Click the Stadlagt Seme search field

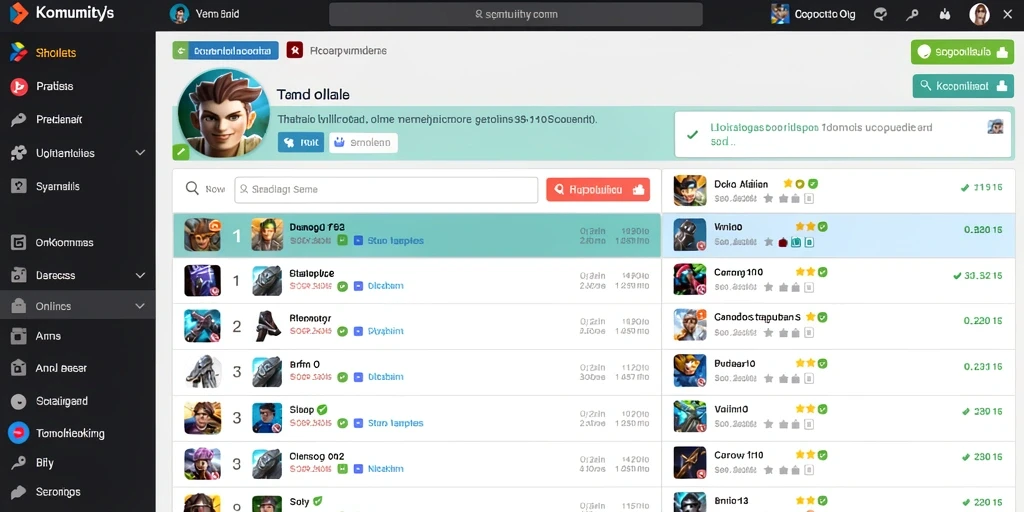386,189
